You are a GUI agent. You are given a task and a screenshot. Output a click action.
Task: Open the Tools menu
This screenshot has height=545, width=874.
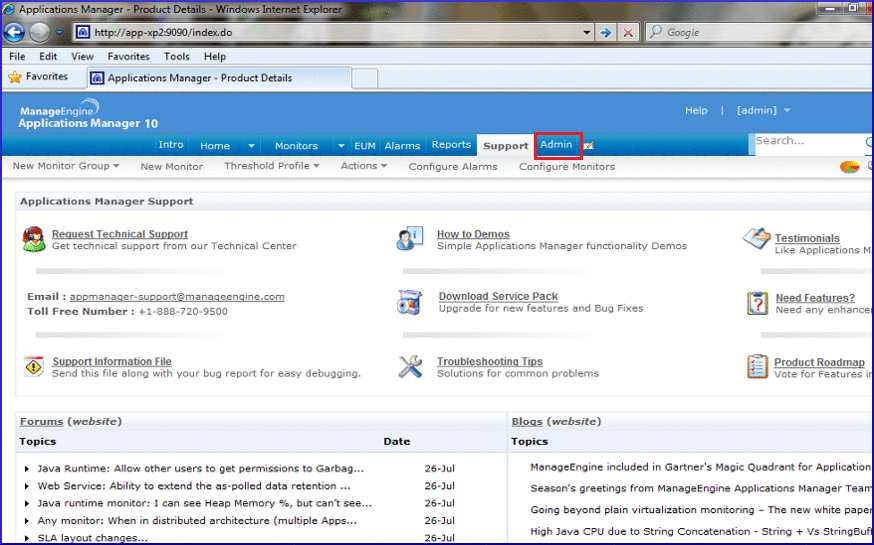point(177,56)
